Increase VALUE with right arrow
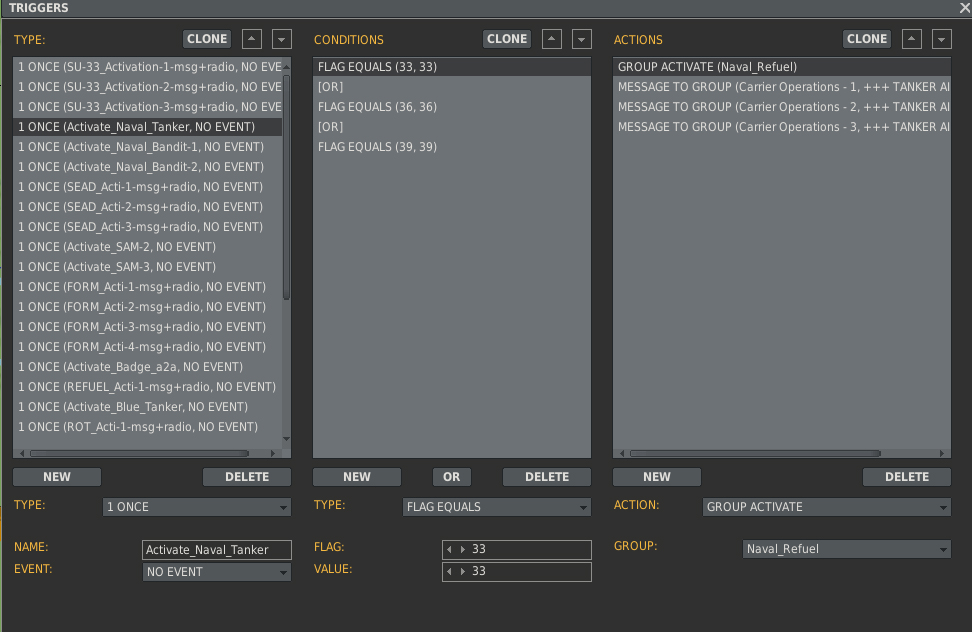972x632 pixels. coord(462,571)
